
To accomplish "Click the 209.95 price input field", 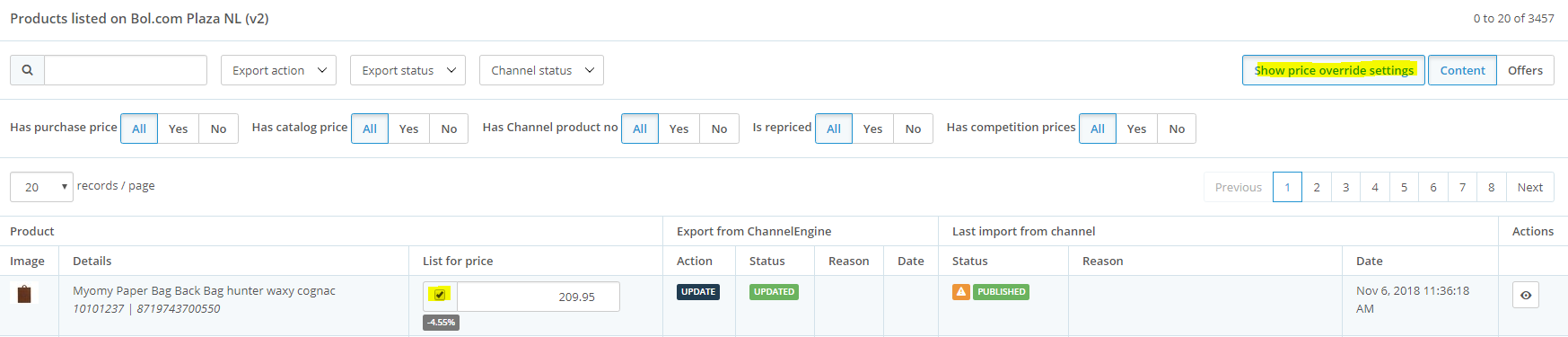I will 539,297.
